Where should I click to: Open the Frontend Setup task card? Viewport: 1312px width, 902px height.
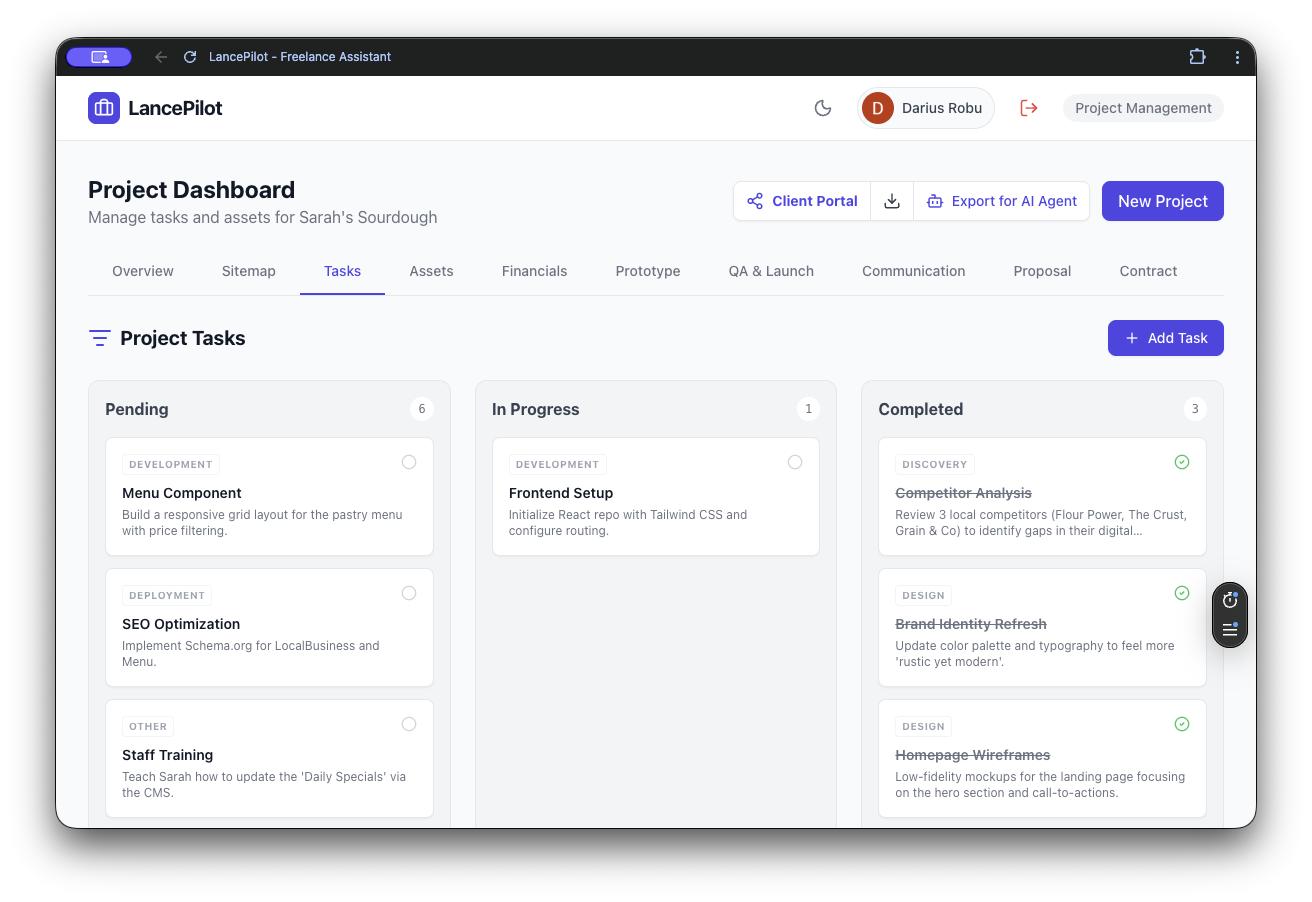pos(656,496)
